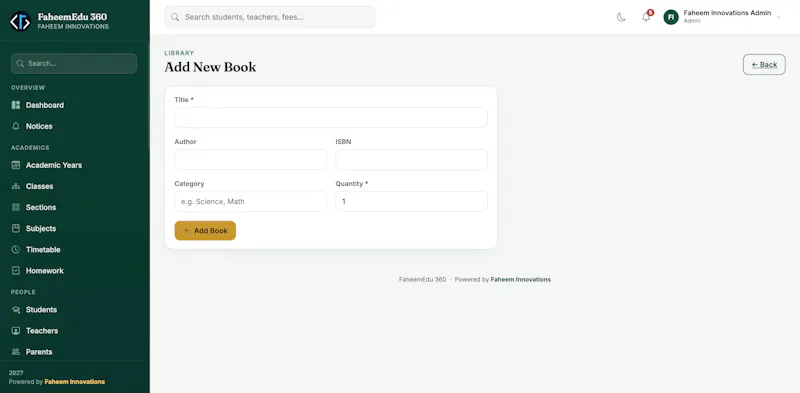Click the Academic Years calendar icon

tap(16, 165)
